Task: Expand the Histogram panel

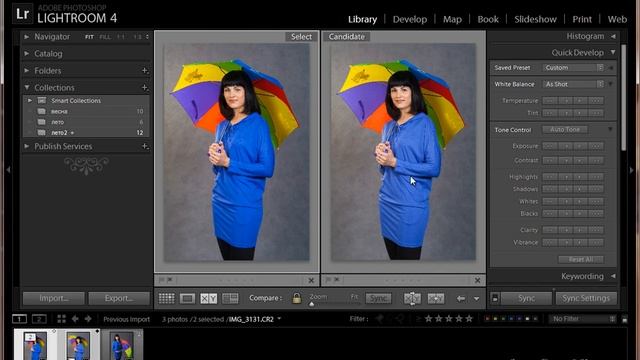Action: tap(613, 36)
